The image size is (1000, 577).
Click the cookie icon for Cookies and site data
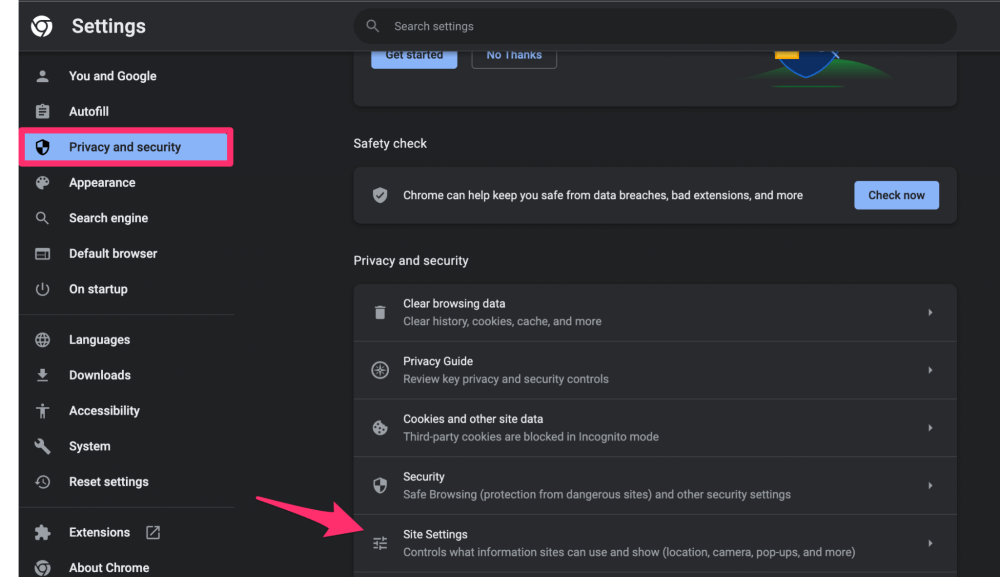380,428
